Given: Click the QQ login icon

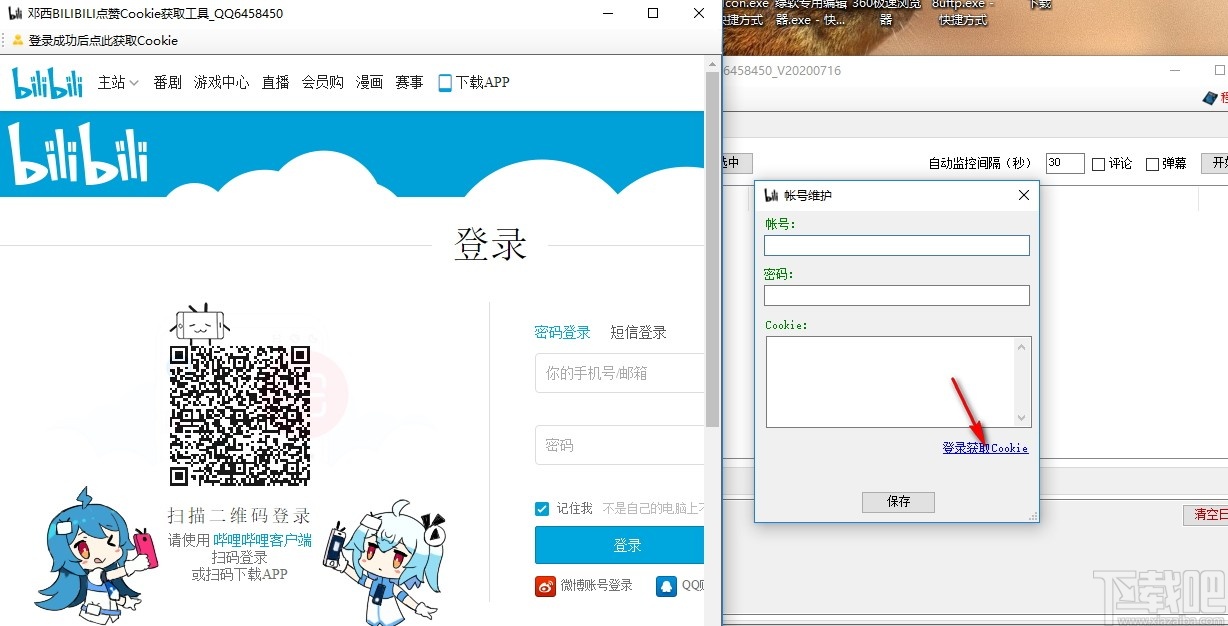Looking at the screenshot, I should click(x=668, y=586).
